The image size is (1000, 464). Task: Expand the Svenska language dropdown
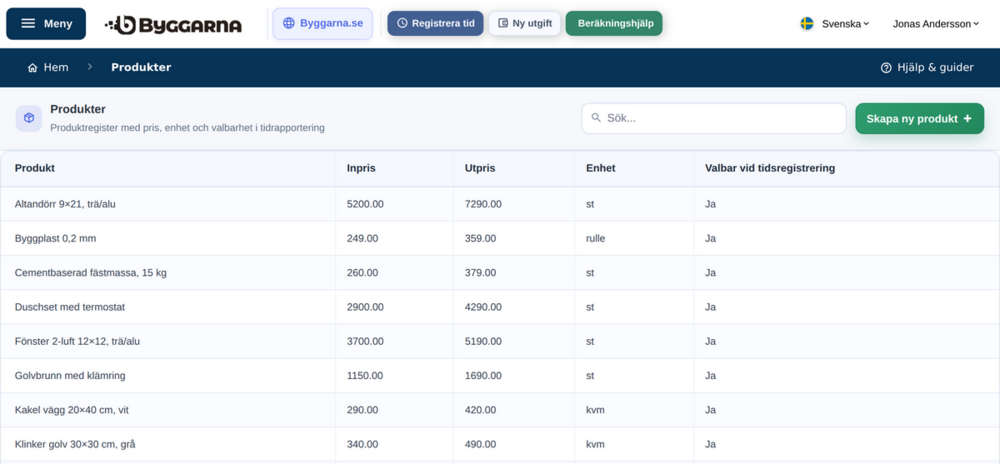click(845, 24)
